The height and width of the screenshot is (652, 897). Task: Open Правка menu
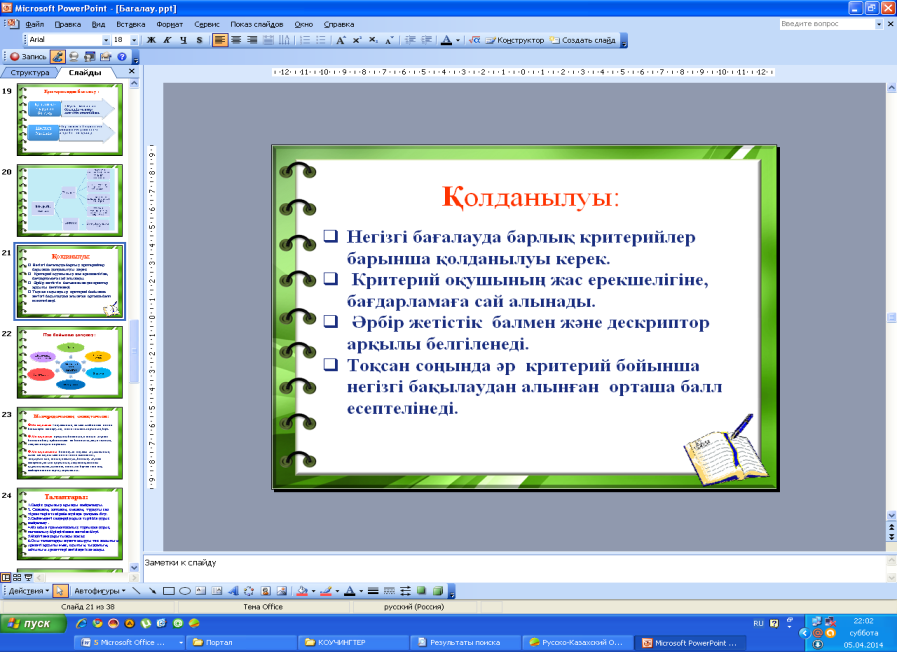click(x=68, y=25)
